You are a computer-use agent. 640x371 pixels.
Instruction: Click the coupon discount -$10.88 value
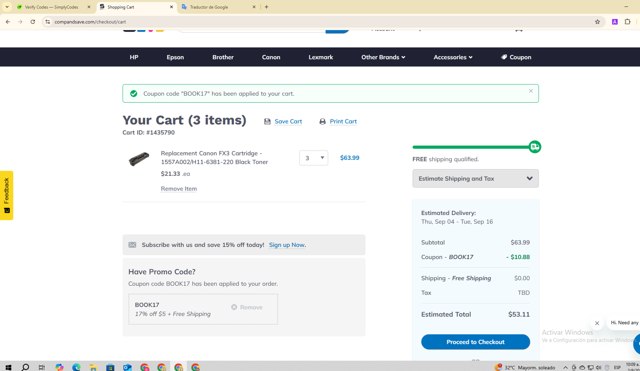[x=518, y=257]
